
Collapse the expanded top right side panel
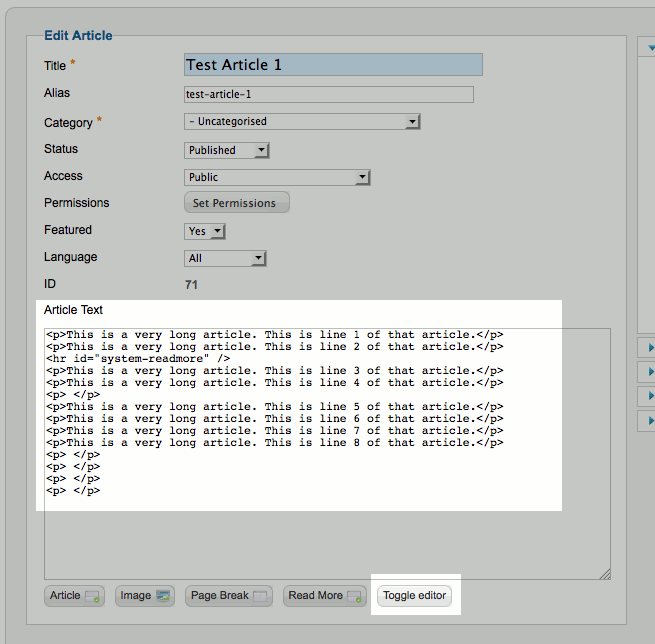pyautogui.click(x=650, y=47)
